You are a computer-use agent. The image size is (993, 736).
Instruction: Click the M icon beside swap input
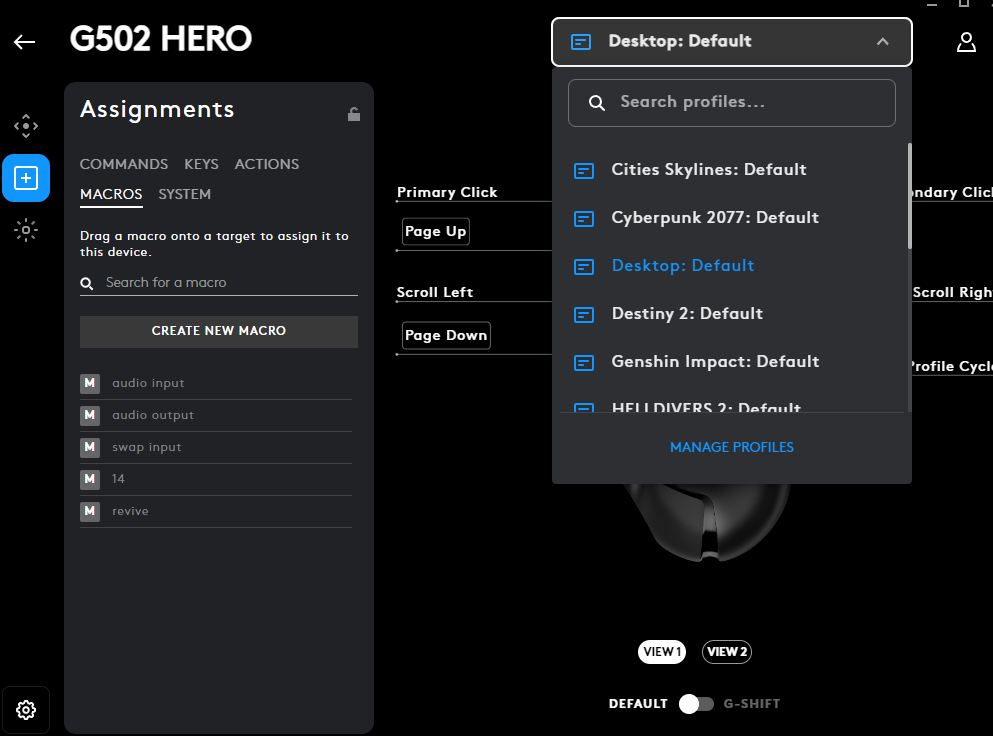[90, 447]
